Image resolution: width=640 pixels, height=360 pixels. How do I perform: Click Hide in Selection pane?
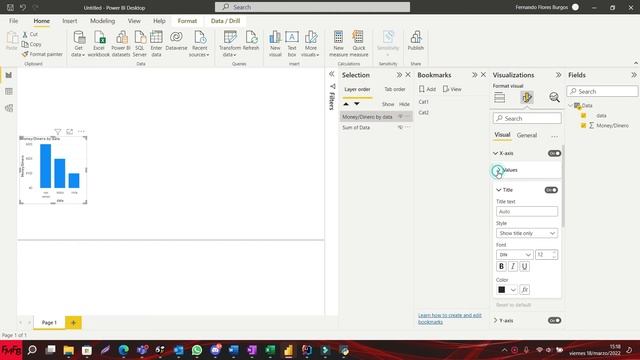coord(404,104)
